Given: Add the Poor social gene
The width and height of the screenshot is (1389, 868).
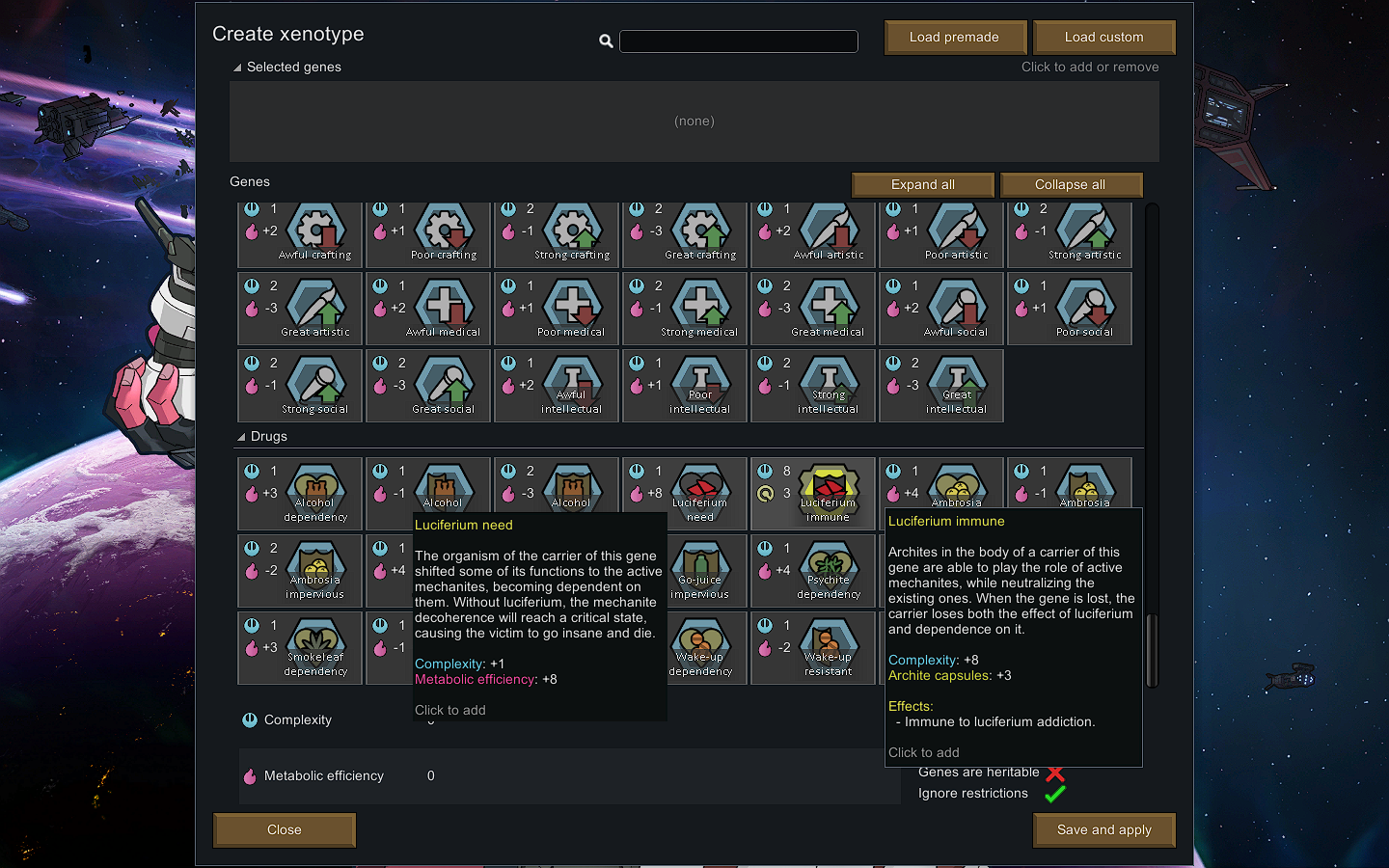Looking at the screenshot, I should click(x=1070, y=309).
